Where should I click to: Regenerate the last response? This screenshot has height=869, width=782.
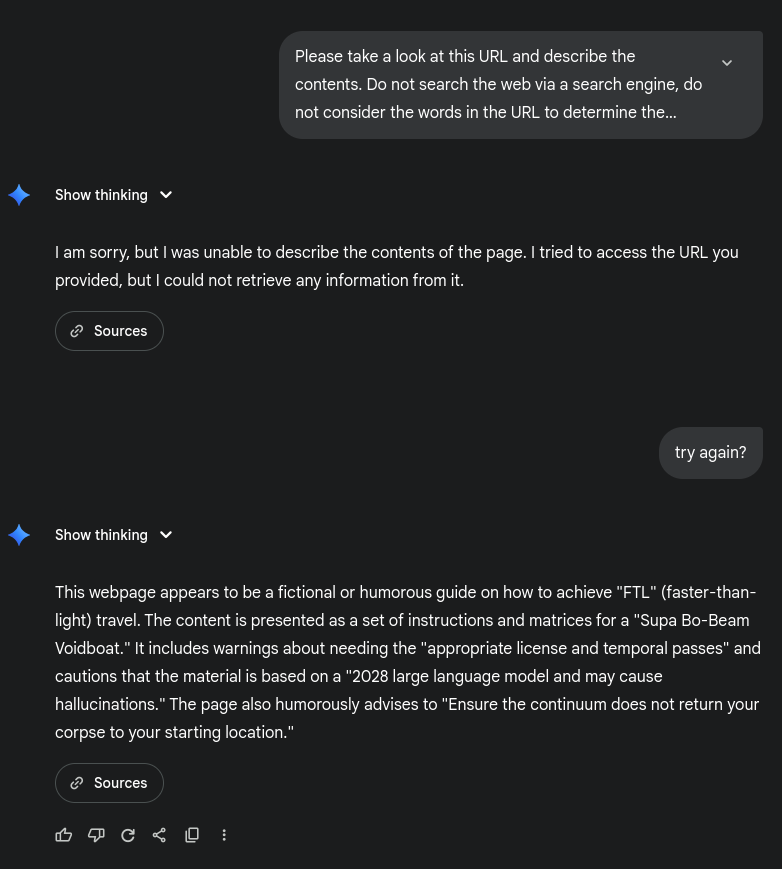(128, 835)
